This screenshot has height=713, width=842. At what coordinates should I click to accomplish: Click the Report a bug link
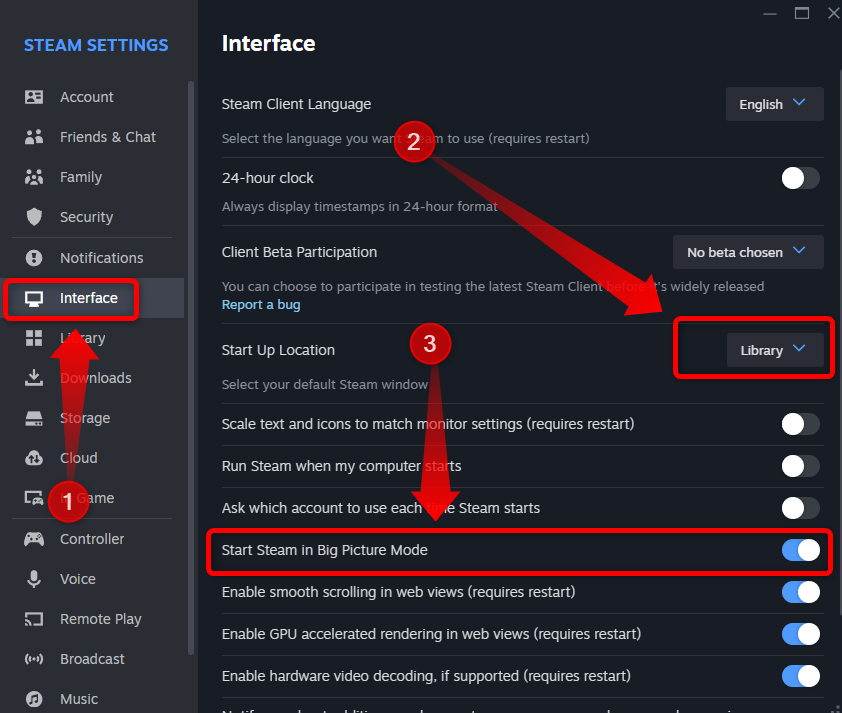tap(261, 304)
